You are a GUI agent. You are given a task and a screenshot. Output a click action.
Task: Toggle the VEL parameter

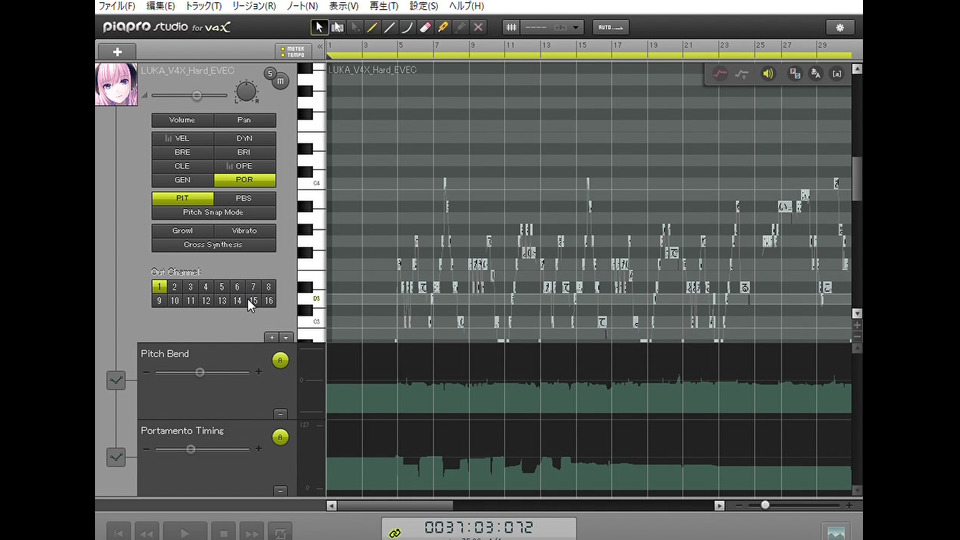pos(182,138)
